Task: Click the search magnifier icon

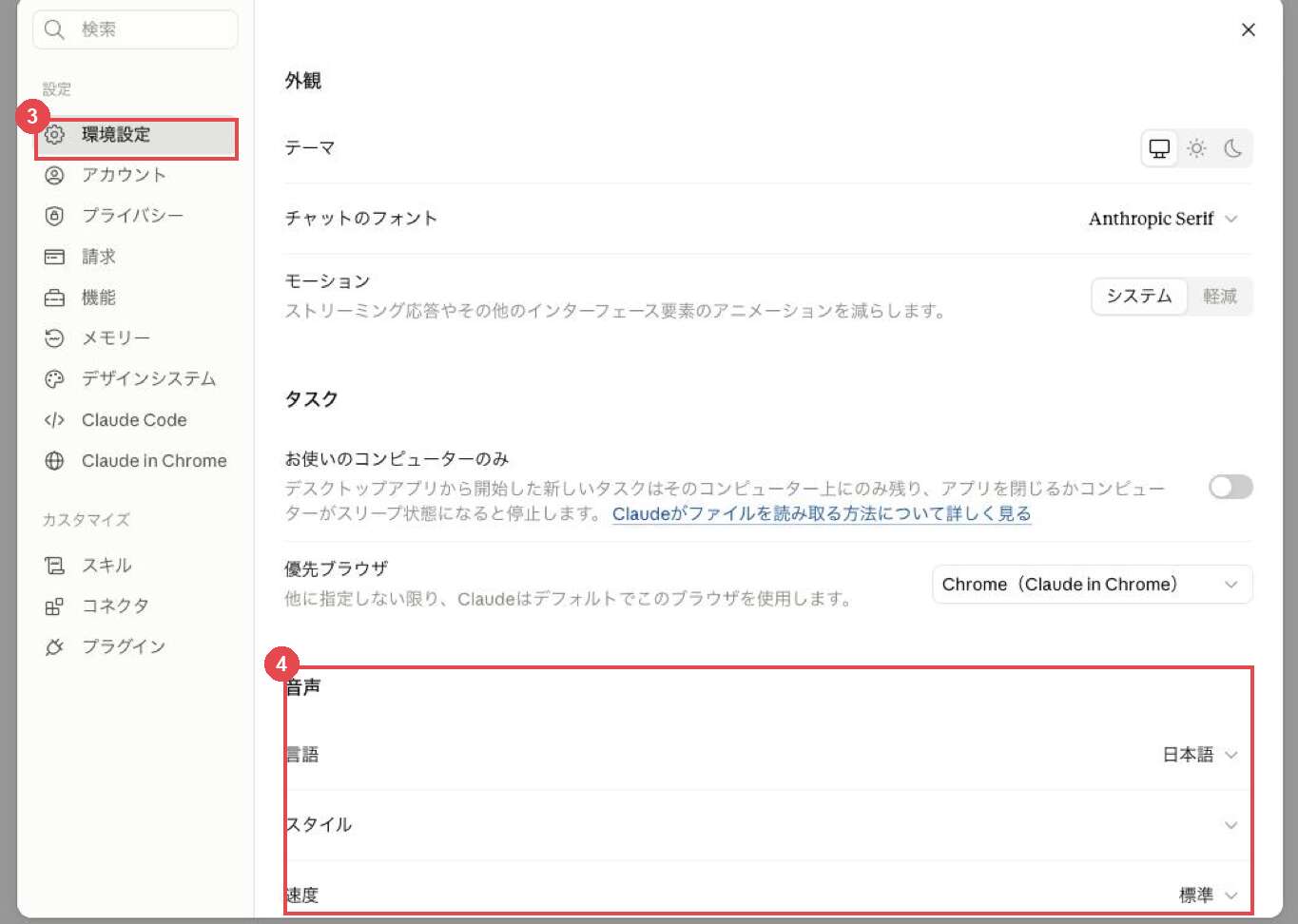Action: coord(54,29)
